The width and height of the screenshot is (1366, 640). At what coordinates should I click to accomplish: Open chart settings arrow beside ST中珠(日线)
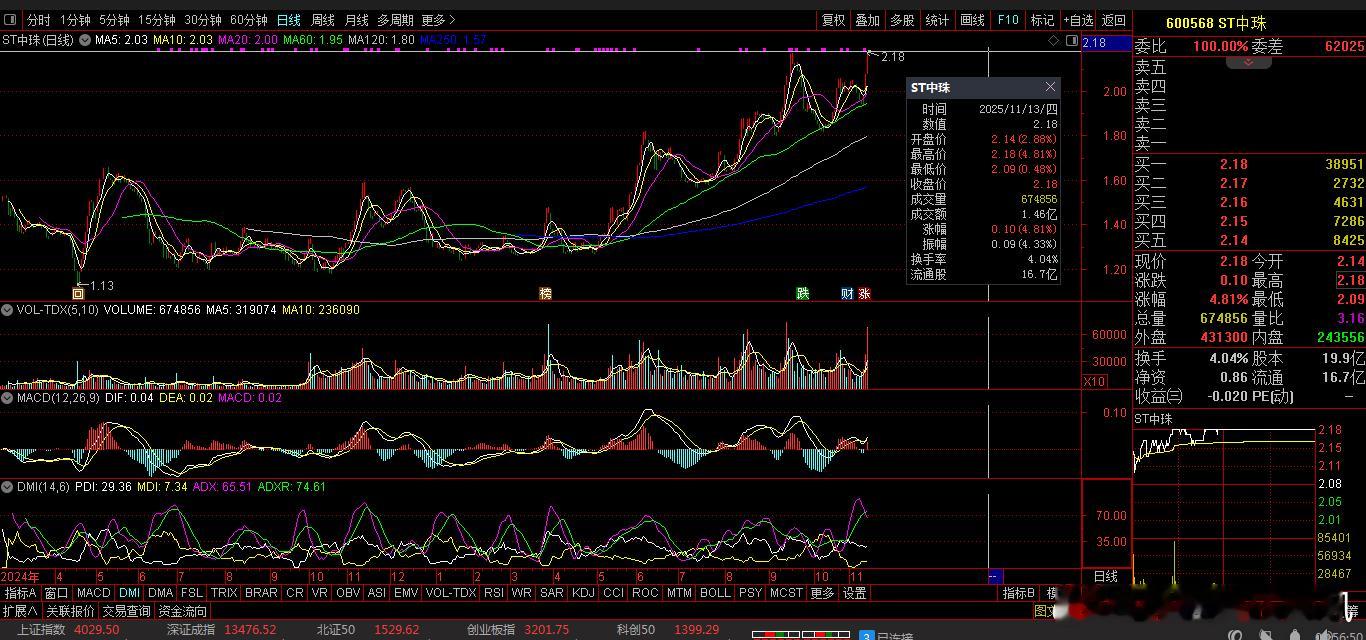click(x=84, y=40)
